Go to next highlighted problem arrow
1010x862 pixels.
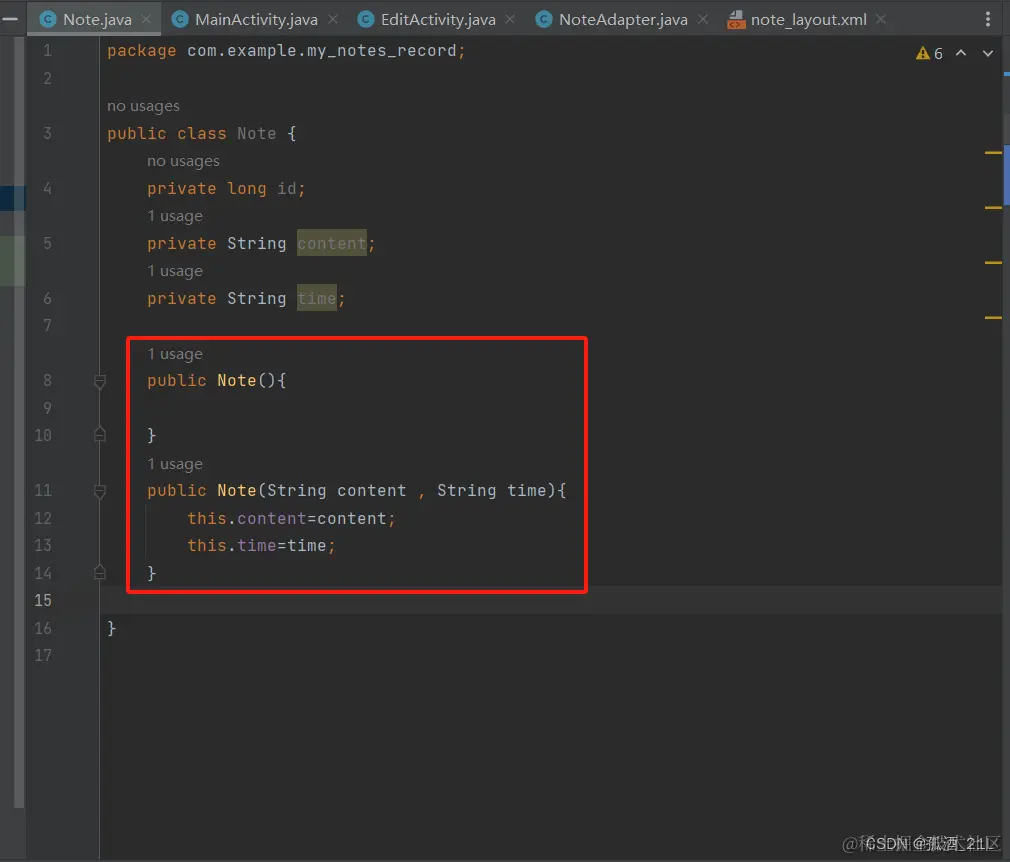pyautogui.click(x=987, y=53)
